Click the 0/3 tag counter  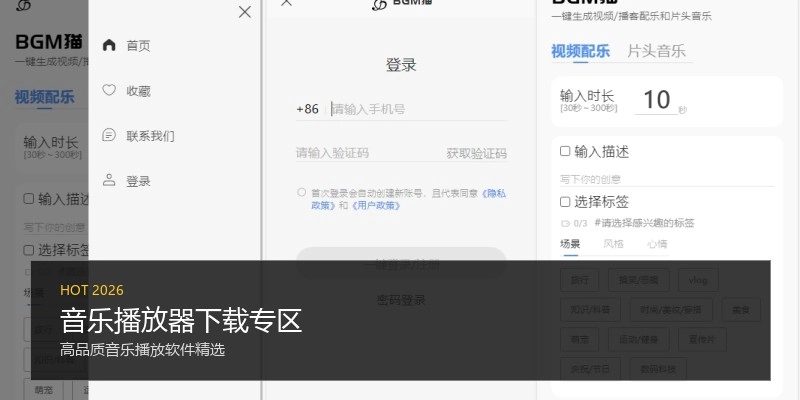tap(581, 223)
